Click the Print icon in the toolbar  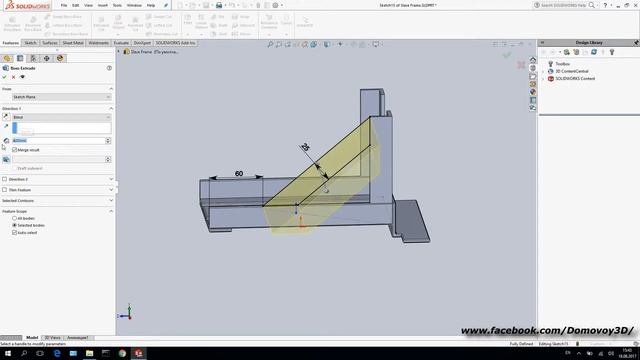point(219,5)
